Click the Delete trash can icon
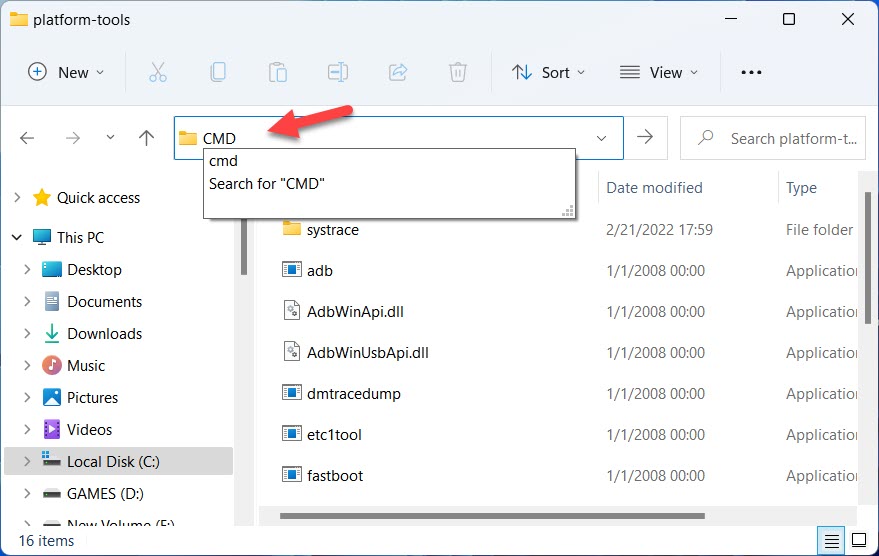This screenshot has height=556, width=879. pos(457,72)
